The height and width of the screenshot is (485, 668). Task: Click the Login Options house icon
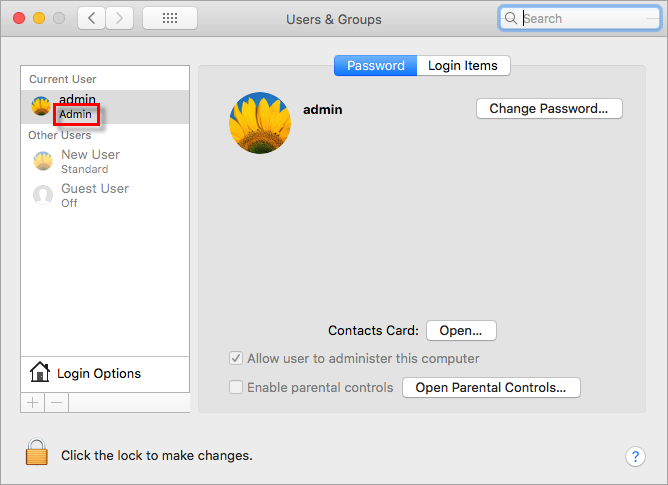pyautogui.click(x=40, y=373)
